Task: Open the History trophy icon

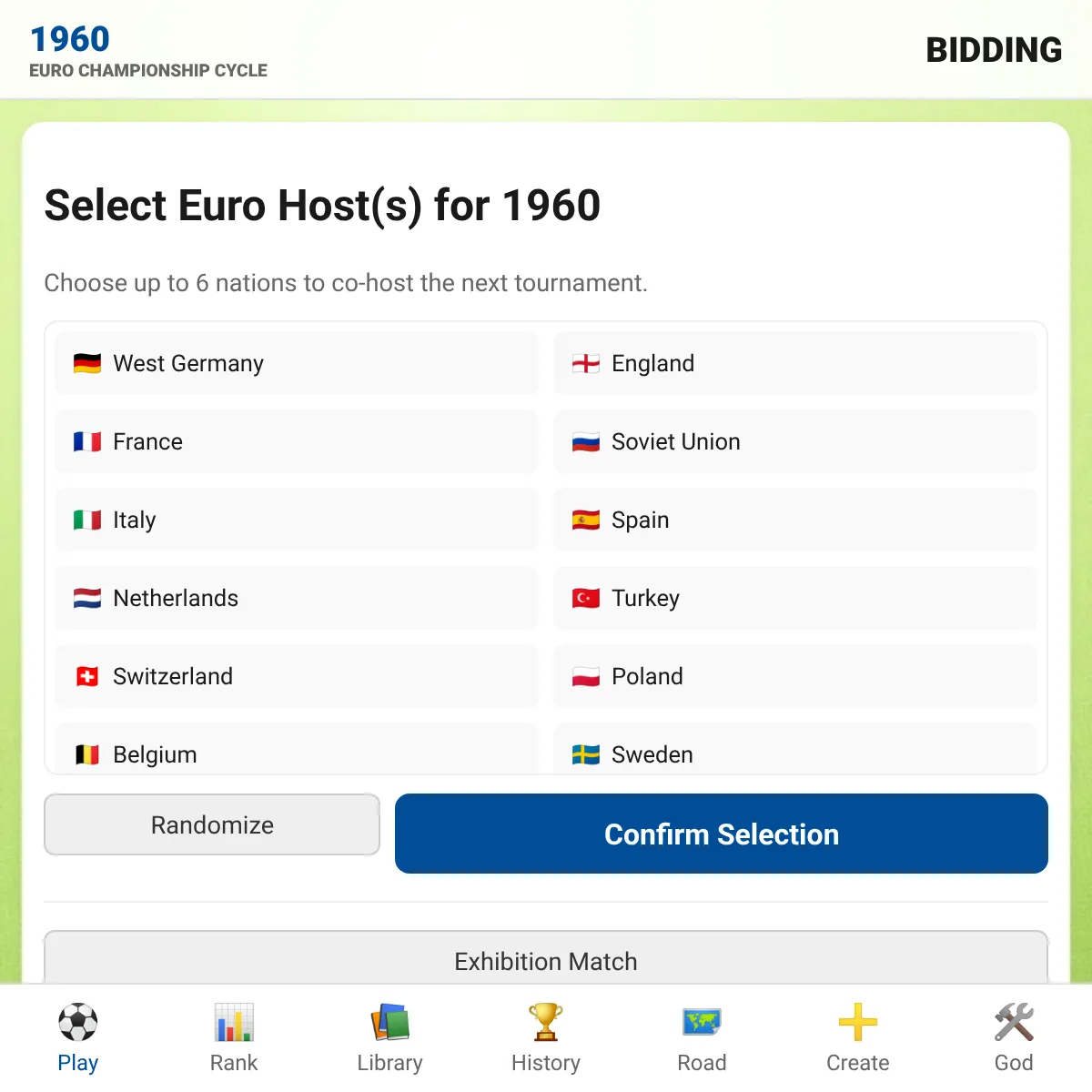Action: 546,1023
